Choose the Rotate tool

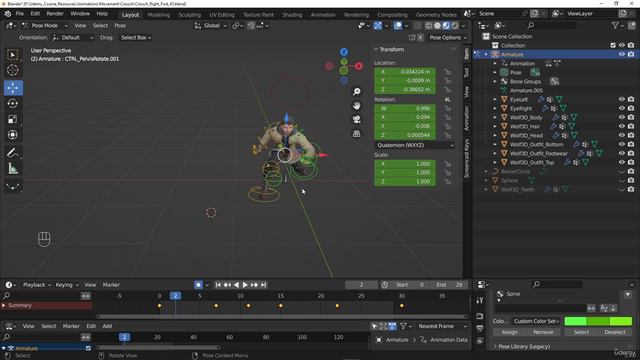click(x=13, y=103)
